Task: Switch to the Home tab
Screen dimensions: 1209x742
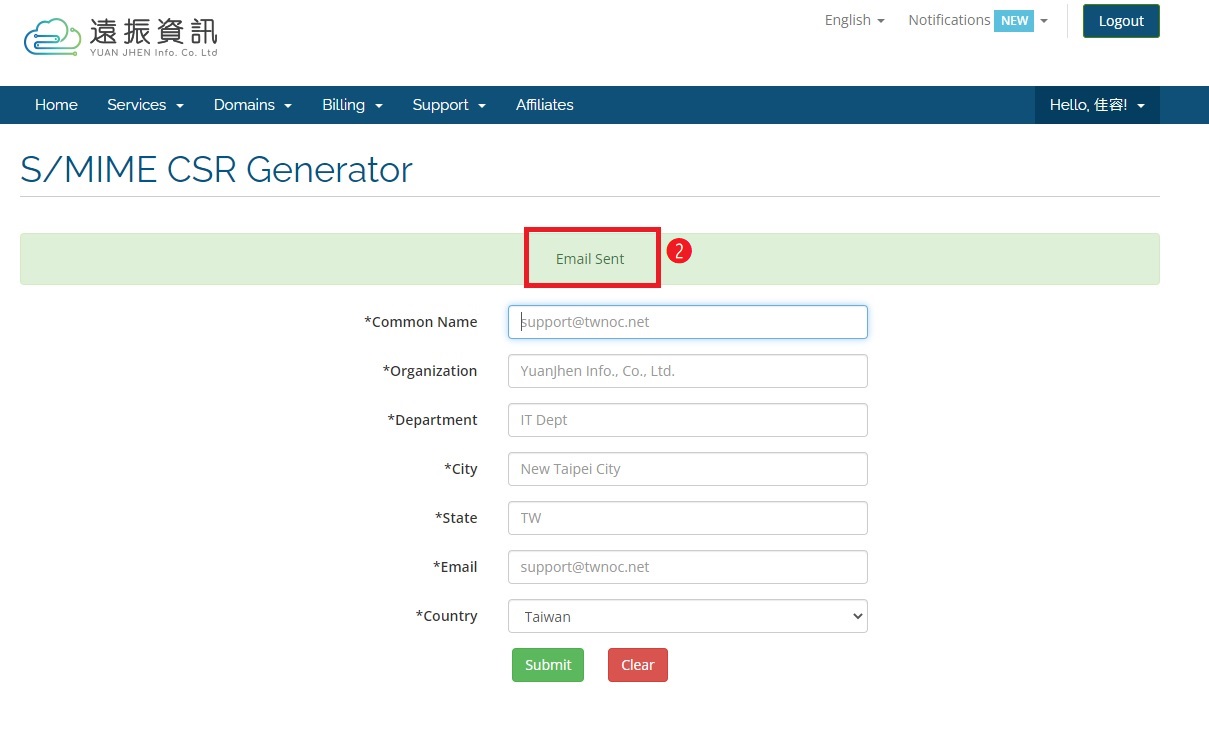Action: point(56,105)
